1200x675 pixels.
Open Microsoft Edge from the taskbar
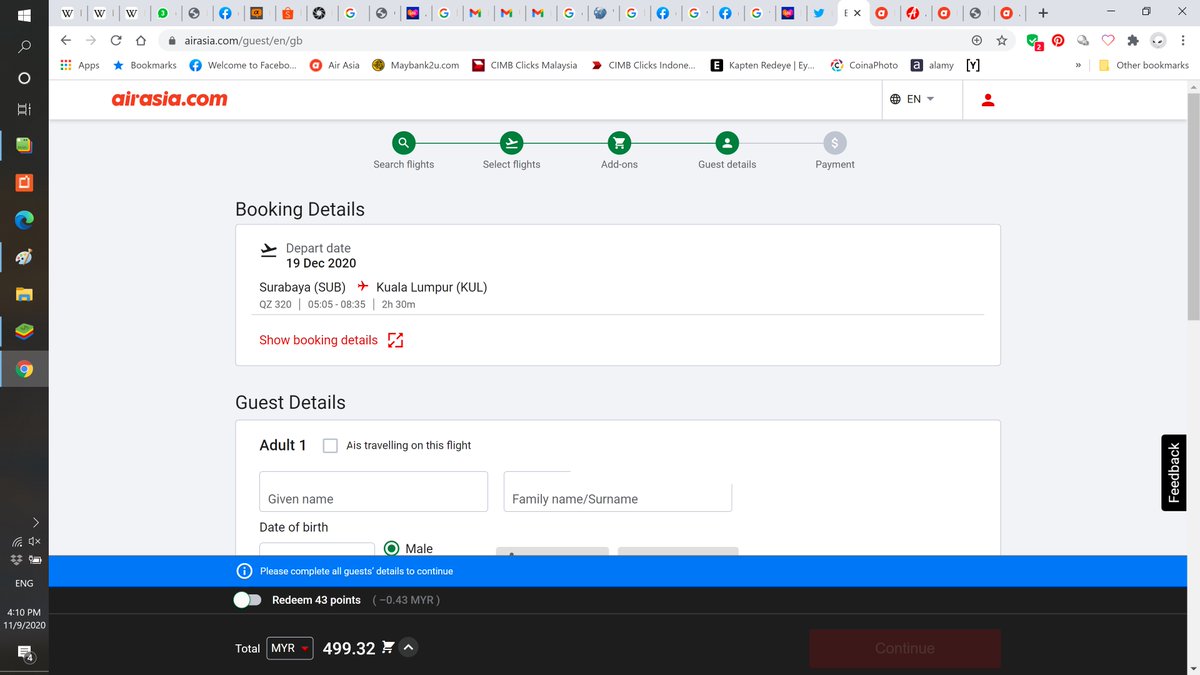(x=24, y=219)
